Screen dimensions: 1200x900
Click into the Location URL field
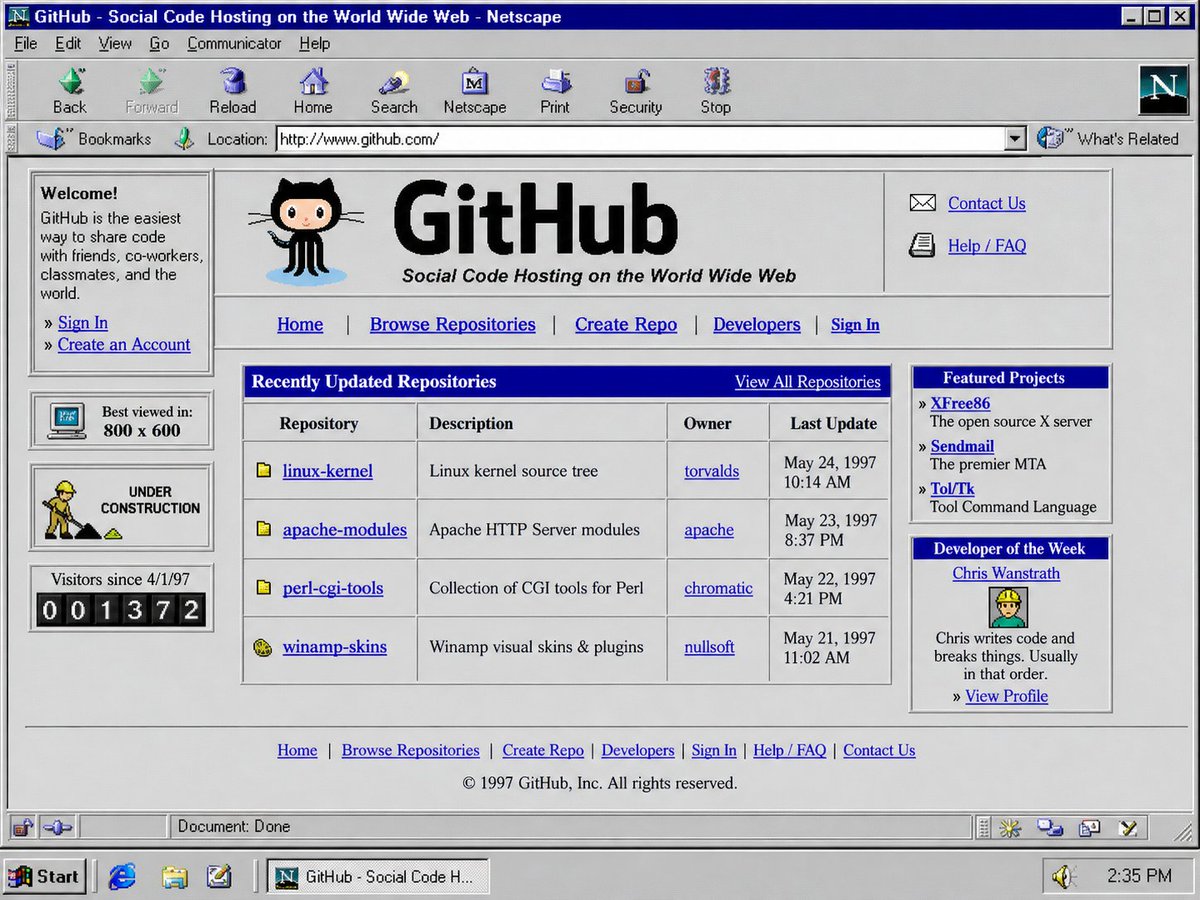click(640, 139)
